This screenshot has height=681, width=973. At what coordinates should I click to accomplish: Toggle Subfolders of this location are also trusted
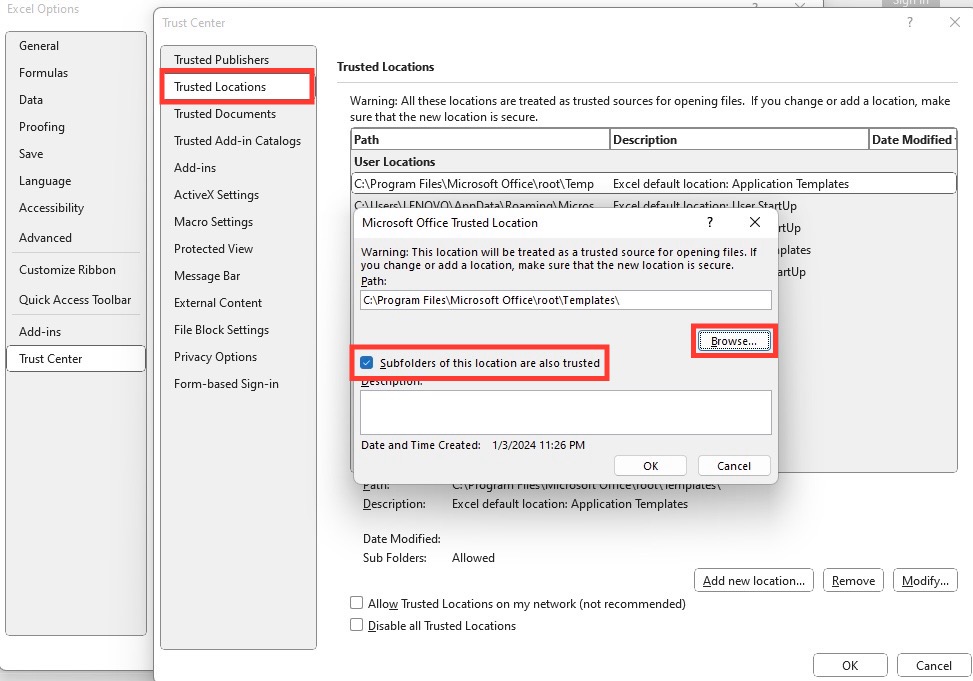pyautogui.click(x=367, y=363)
